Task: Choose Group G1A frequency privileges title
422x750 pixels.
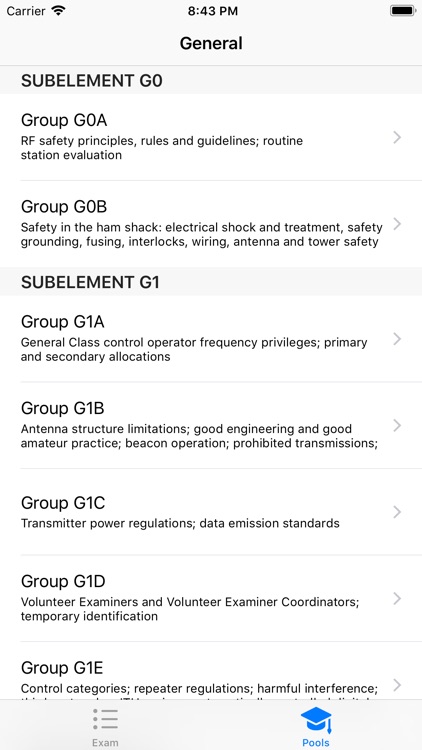Action: [63, 322]
